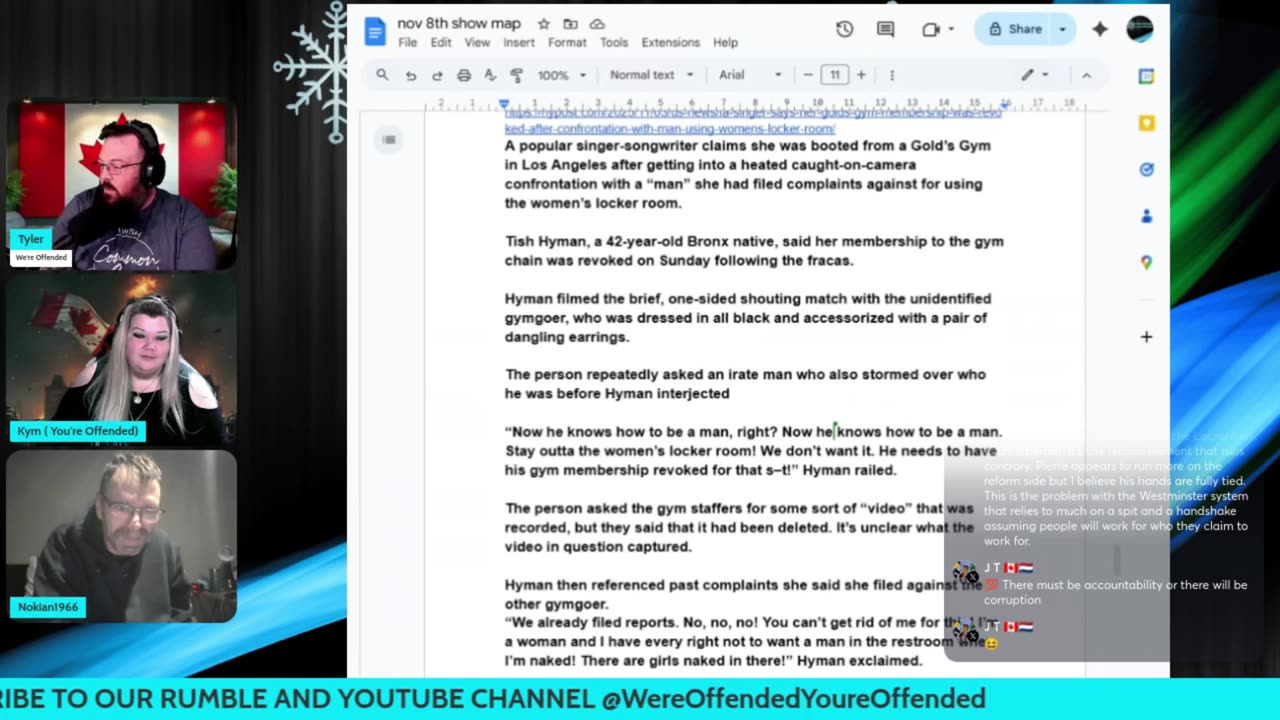Screen dimensions: 1280x720
Task: Move document using the folder icon
Action: click(570, 24)
